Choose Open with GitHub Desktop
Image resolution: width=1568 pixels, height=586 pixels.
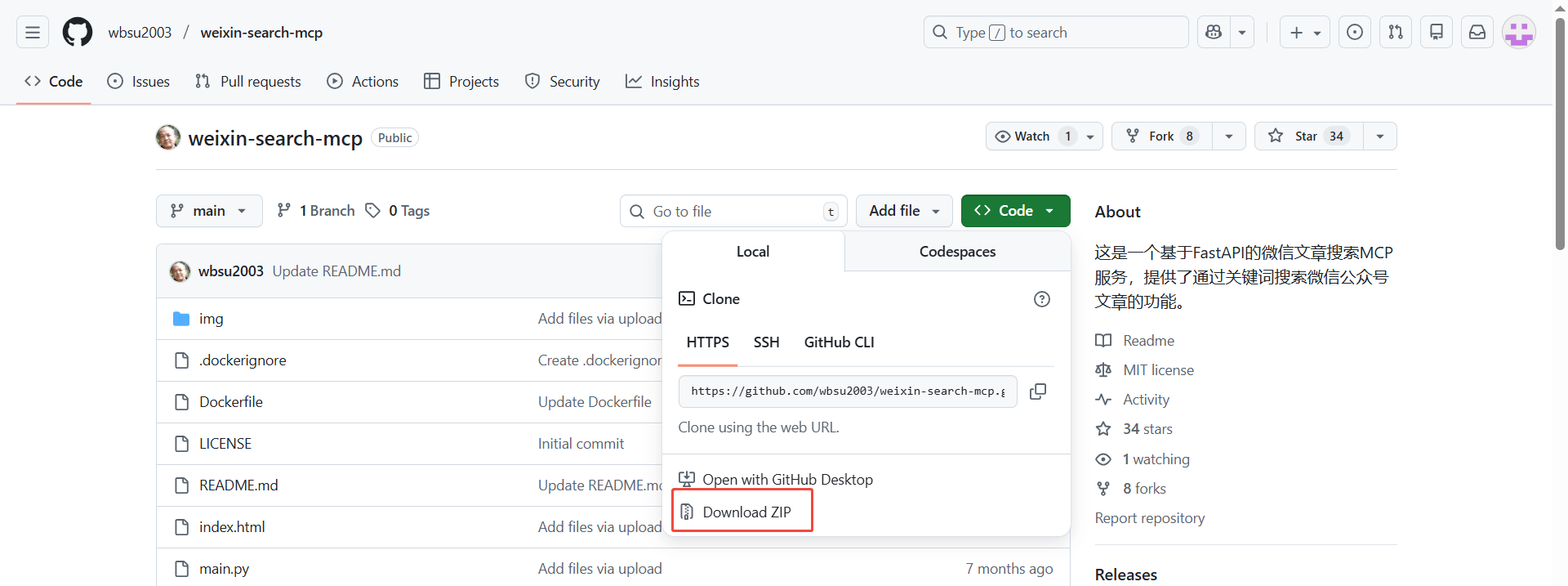pyautogui.click(x=776, y=480)
